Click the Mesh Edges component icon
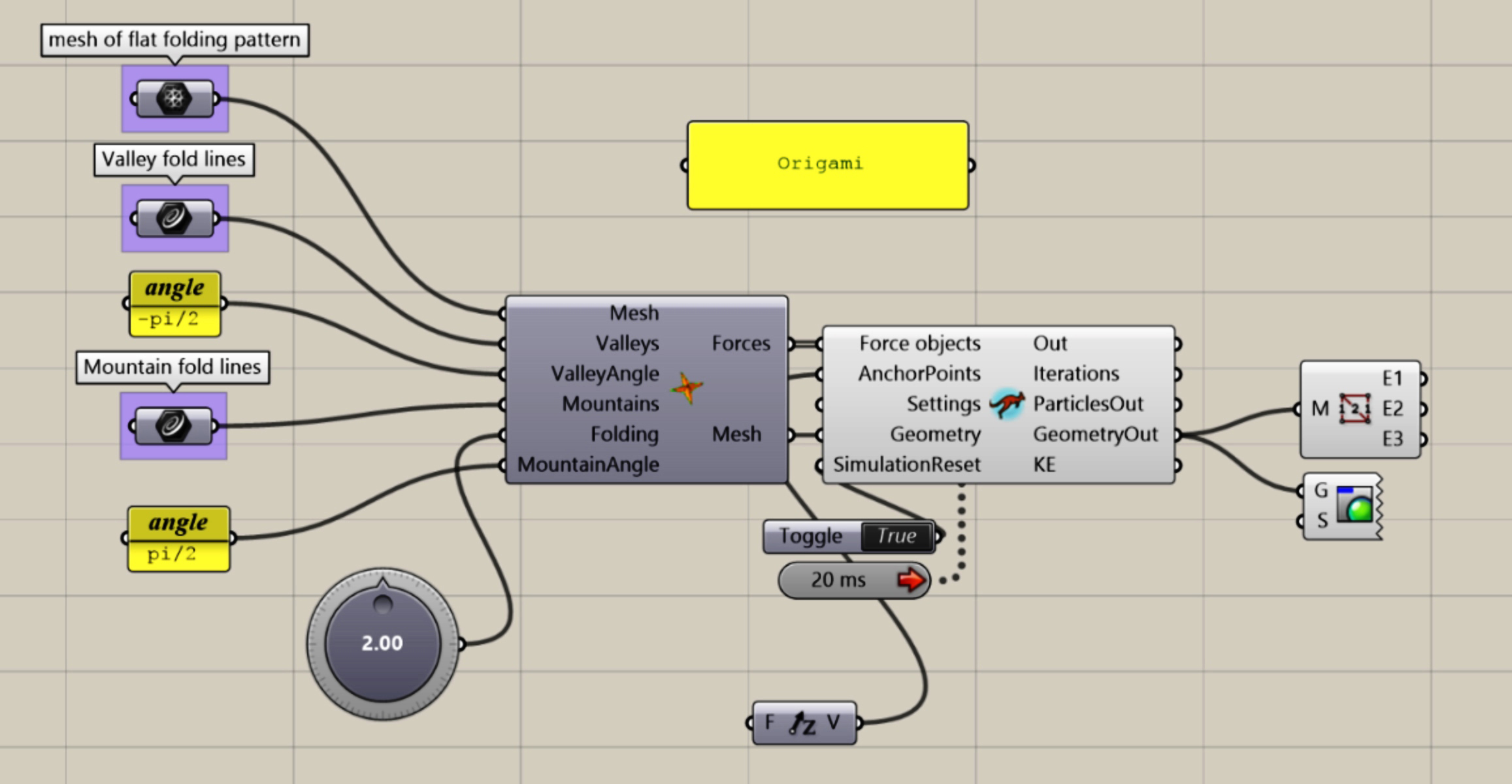The width and height of the screenshot is (1512, 784). pos(1355,409)
